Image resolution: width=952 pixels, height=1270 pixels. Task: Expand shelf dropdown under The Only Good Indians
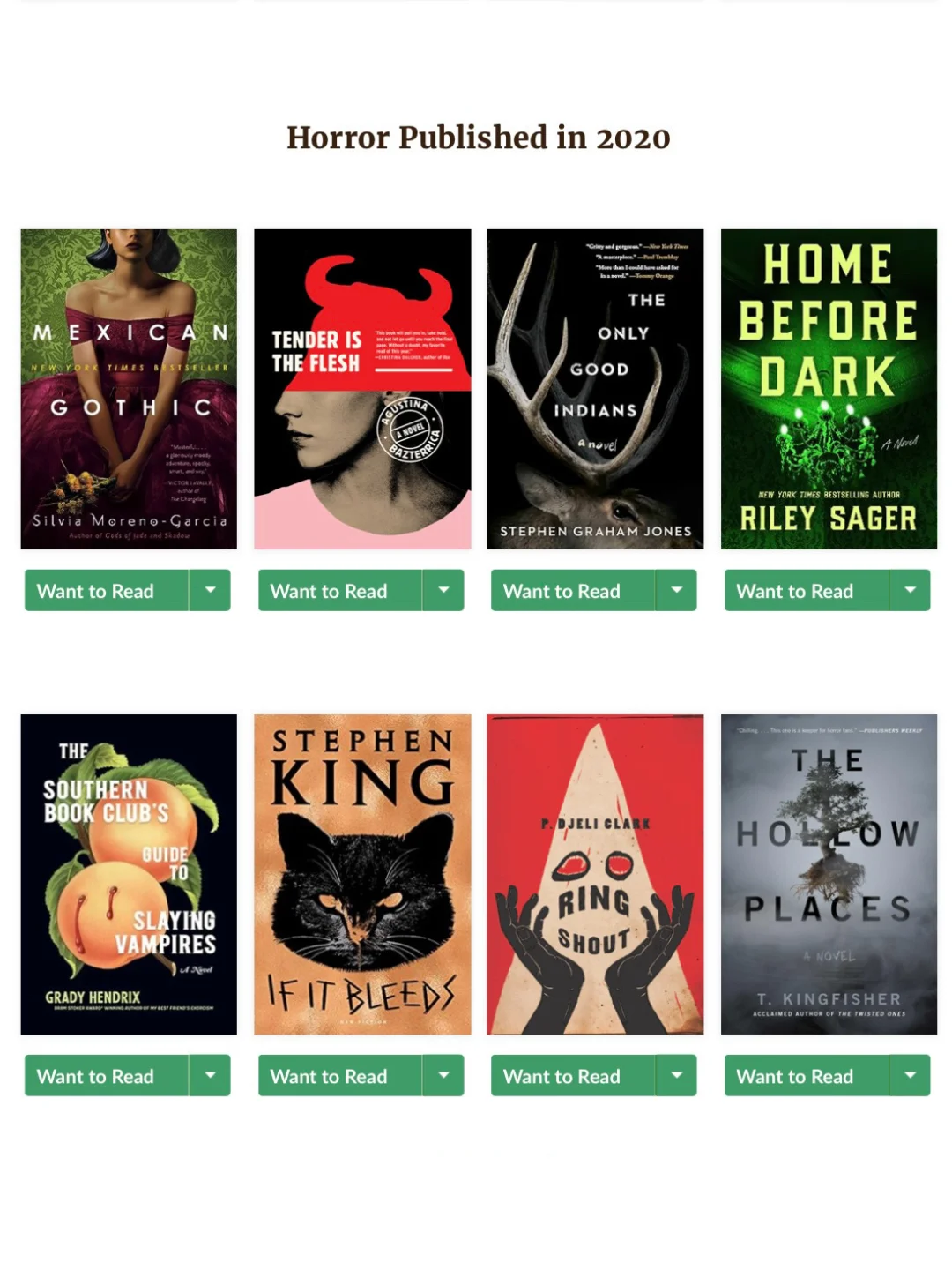676,590
